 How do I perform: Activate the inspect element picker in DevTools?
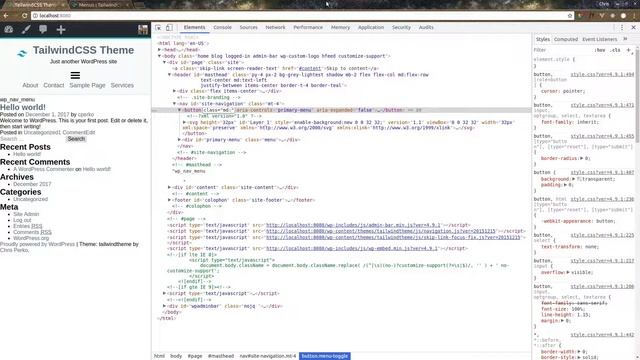pos(158,27)
